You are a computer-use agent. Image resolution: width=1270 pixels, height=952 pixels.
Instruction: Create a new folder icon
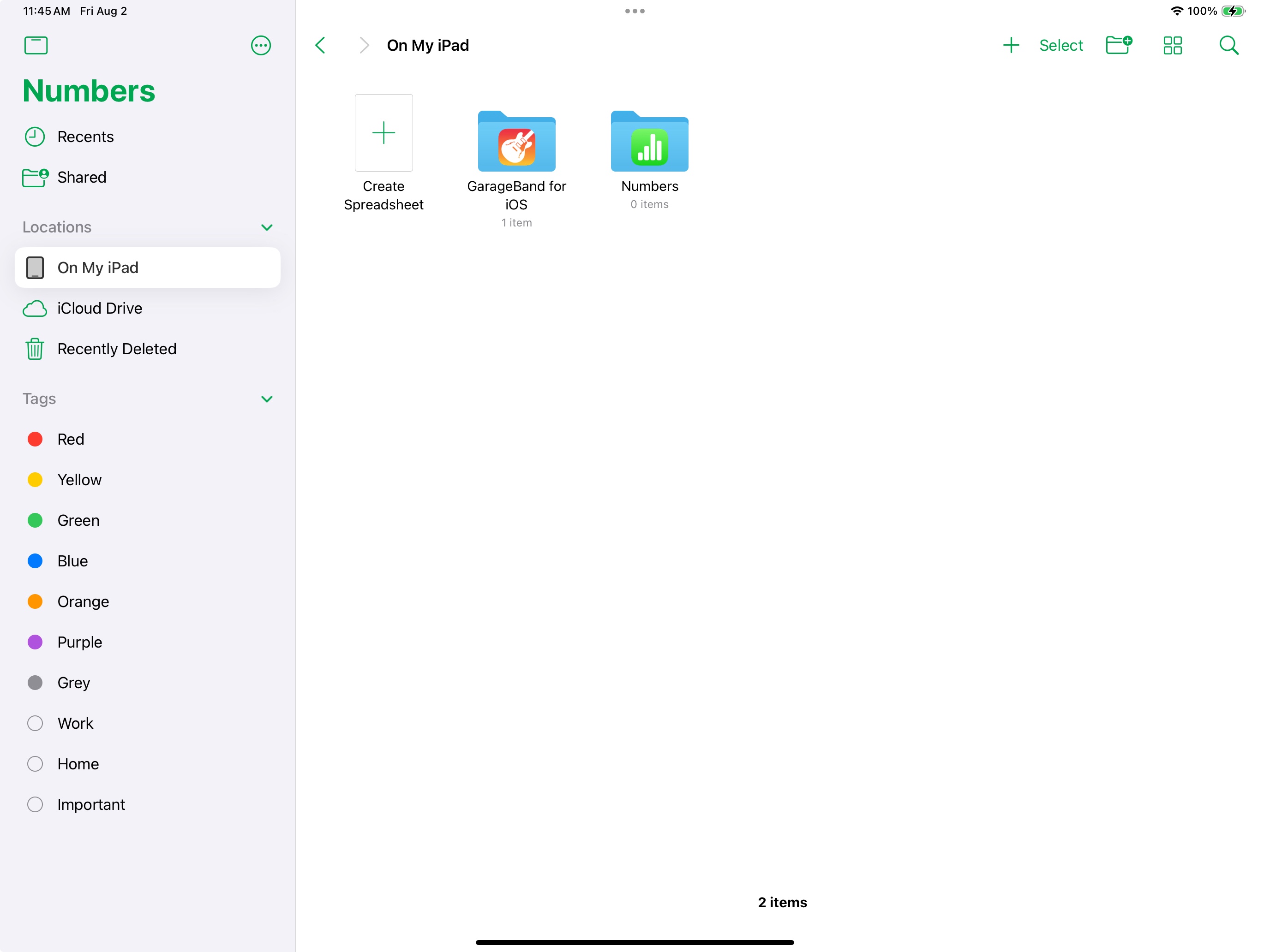pyautogui.click(x=1119, y=45)
